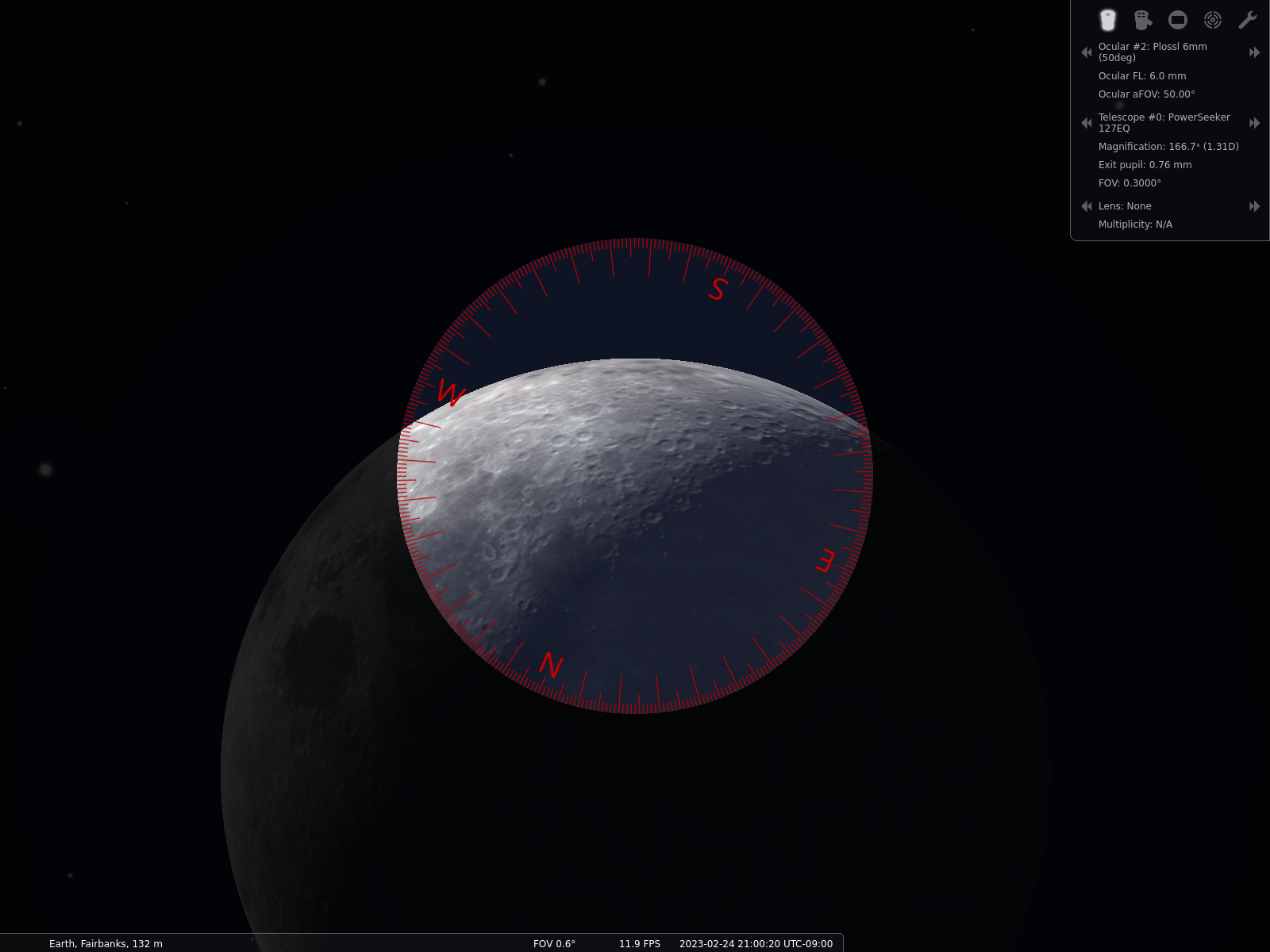Go to the previous telescope using the left arrow
Screen dimensions: 1270x952
(1087, 123)
